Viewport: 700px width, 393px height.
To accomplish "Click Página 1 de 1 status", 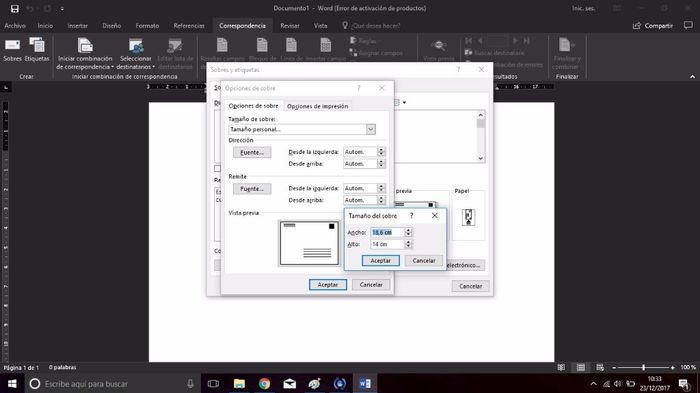I will coord(21,368).
